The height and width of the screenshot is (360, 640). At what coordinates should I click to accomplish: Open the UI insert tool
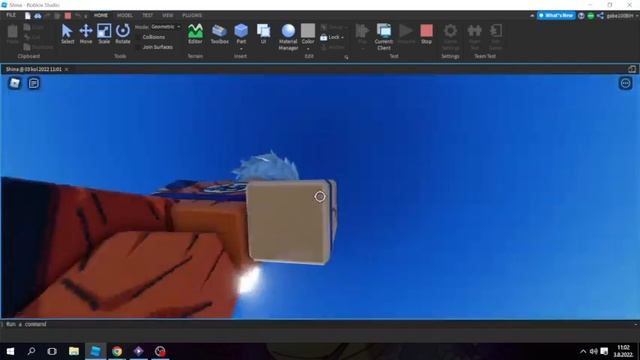coord(263,34)
